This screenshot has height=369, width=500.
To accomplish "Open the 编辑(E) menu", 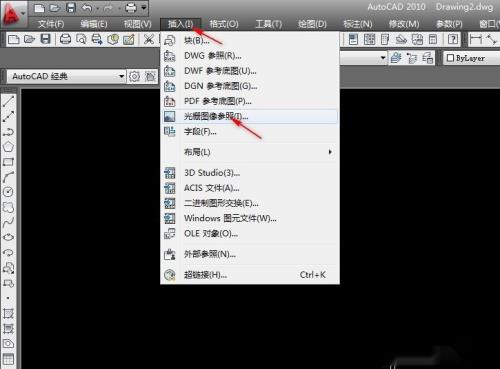I will pyautogui.click(x=94, y=24).
